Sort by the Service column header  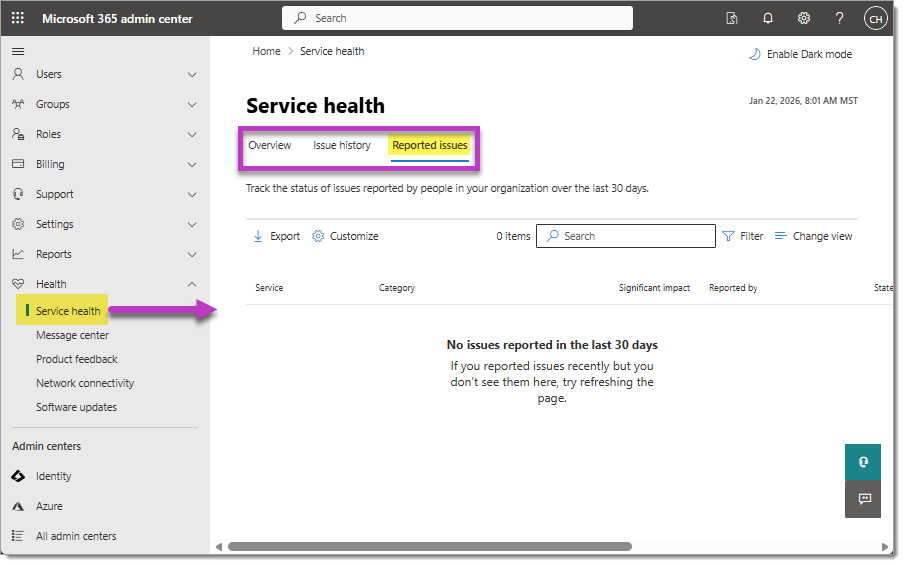click(x=269, y=288)
